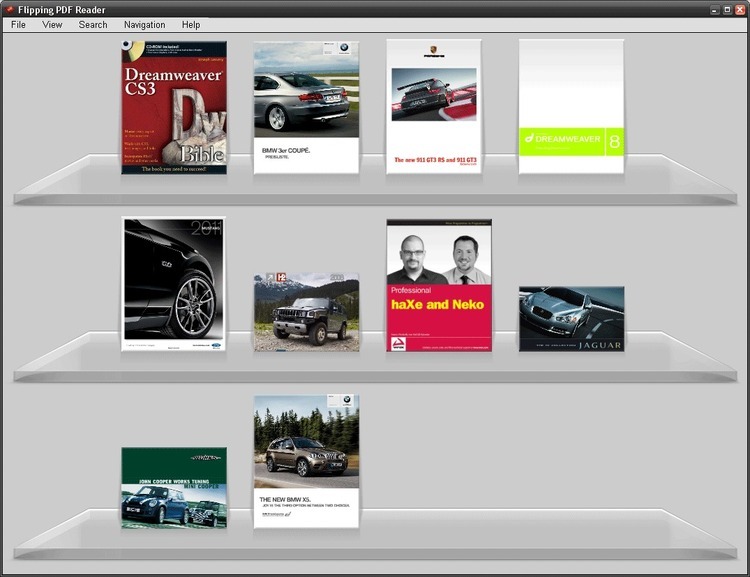Close the Flipping PDF Reader window

click(739, 10)
